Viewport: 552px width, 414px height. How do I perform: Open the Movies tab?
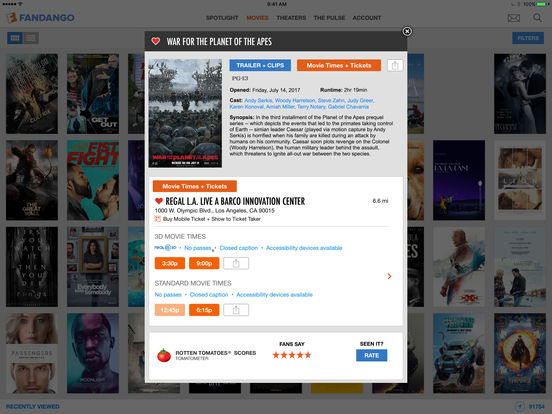[257, 18]
